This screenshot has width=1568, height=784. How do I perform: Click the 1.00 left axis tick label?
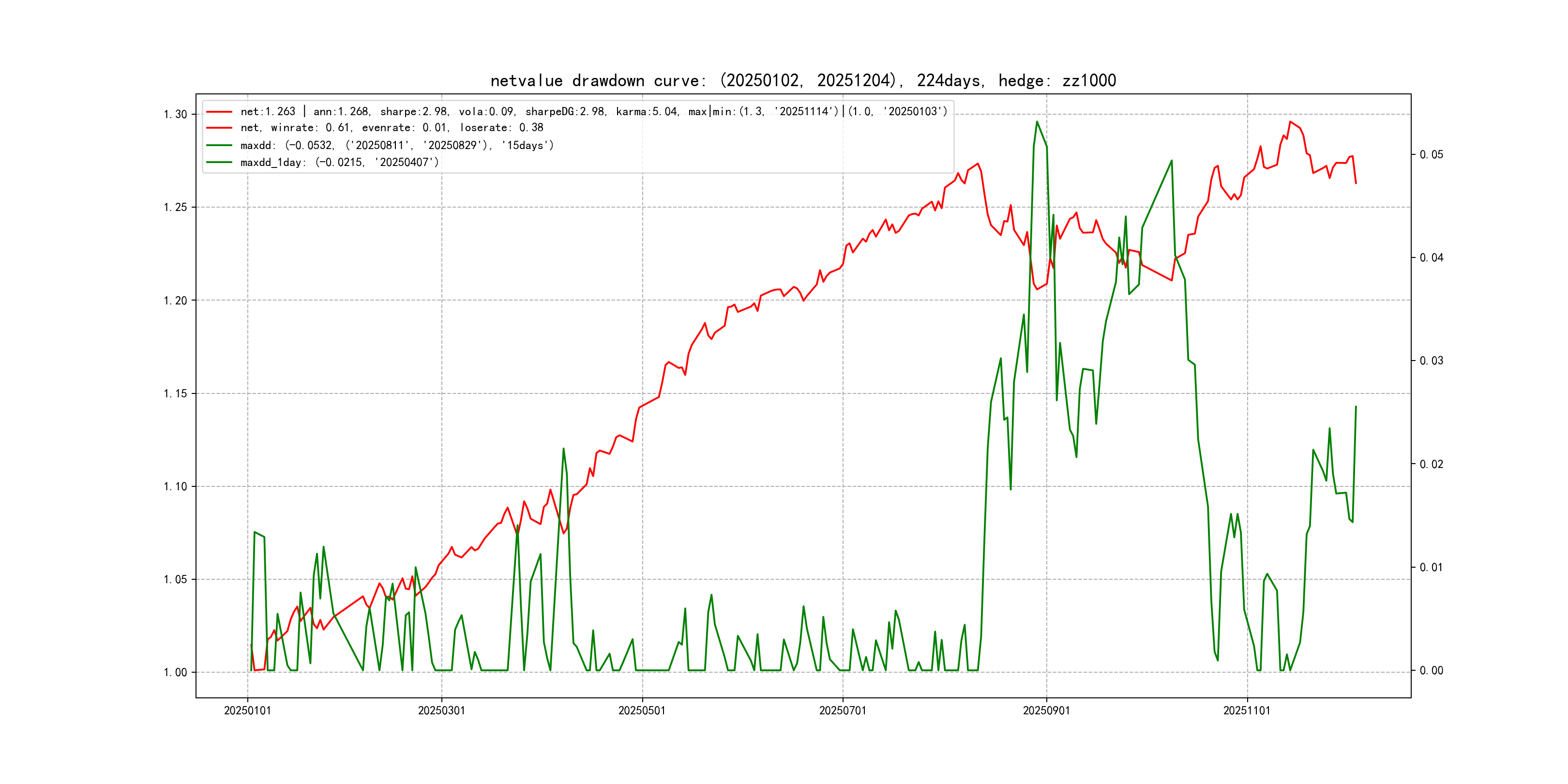click(x=175, y=672)
